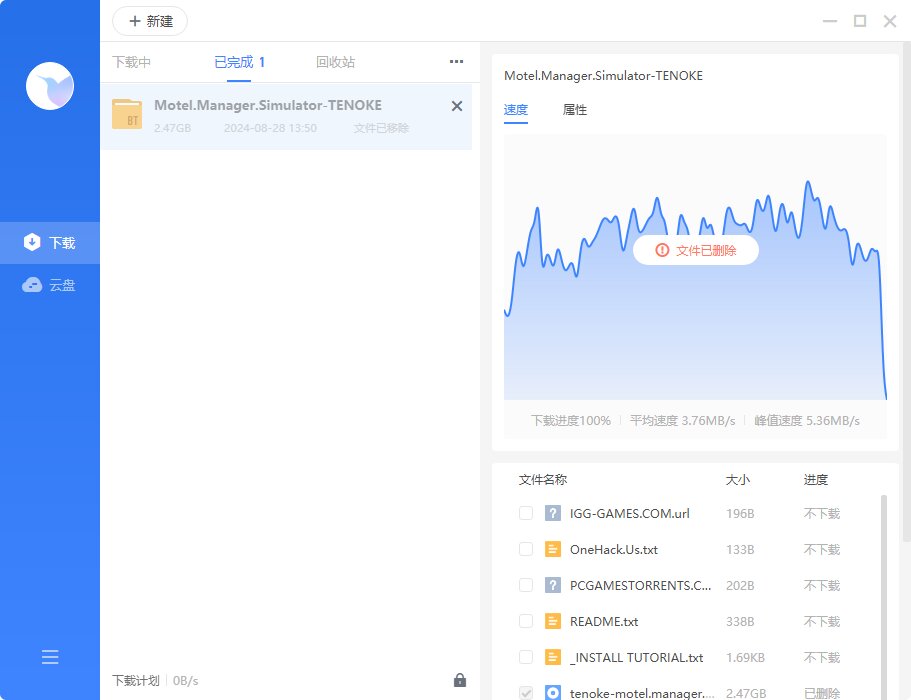Click the tenoke-motel.manager file icon
Screen dimensions: 911x700
(x=555, y=692)
